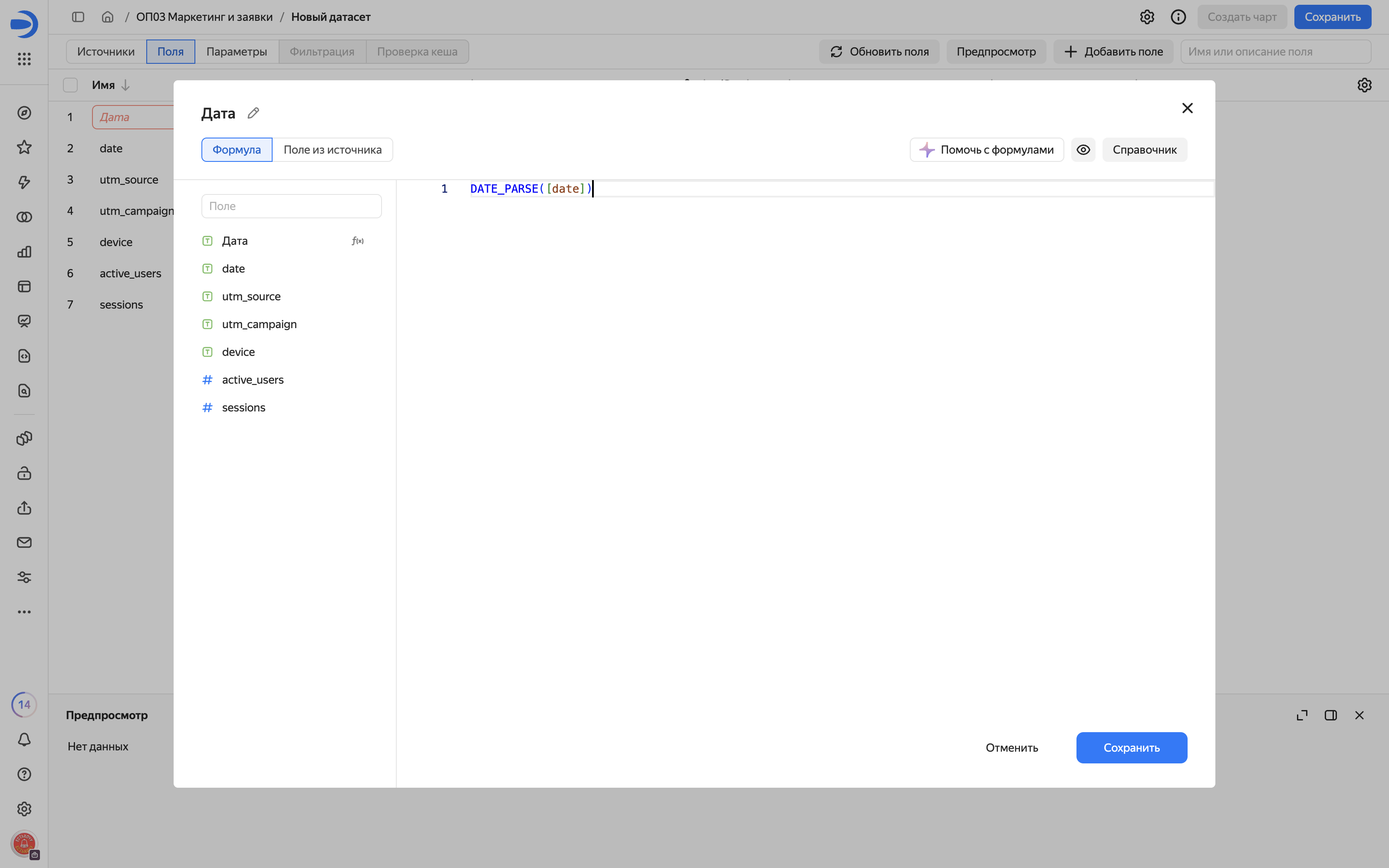Click the three-dots more icon in the sidebar

pyautogui.click(x=24, y=612)
